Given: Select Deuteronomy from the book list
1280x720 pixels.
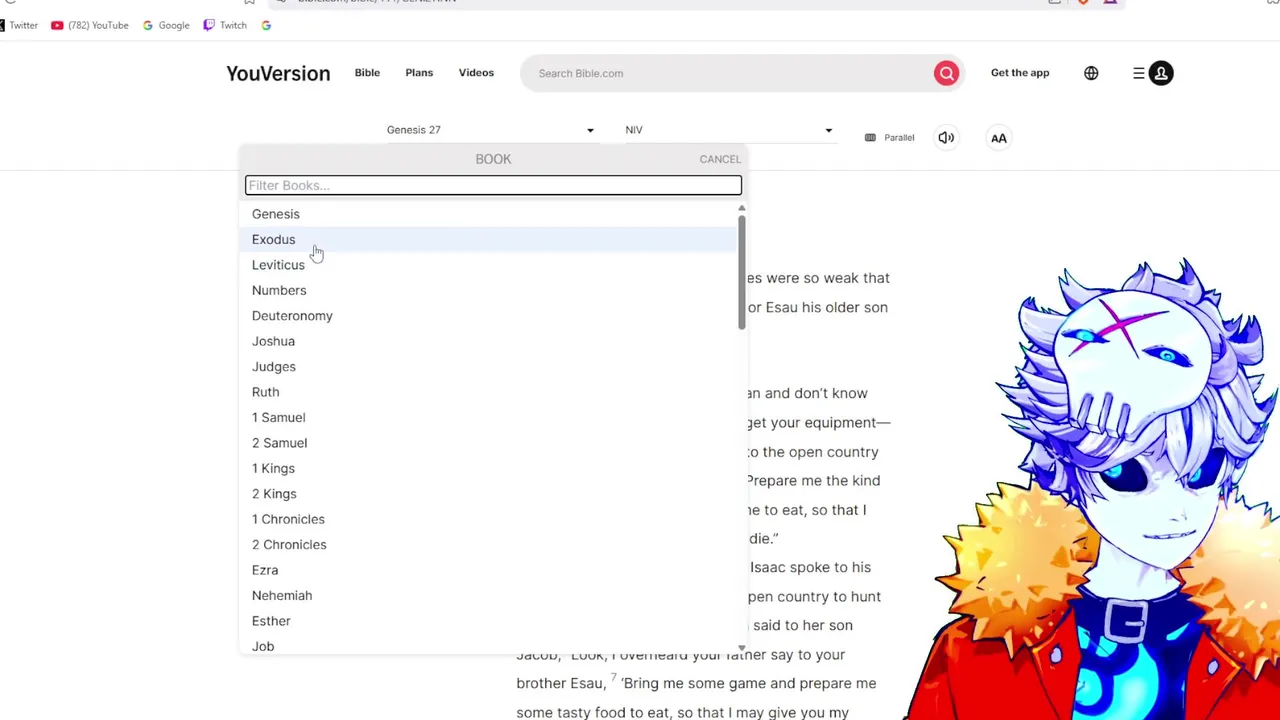Looking at the screenshot, I should [489, 316].
